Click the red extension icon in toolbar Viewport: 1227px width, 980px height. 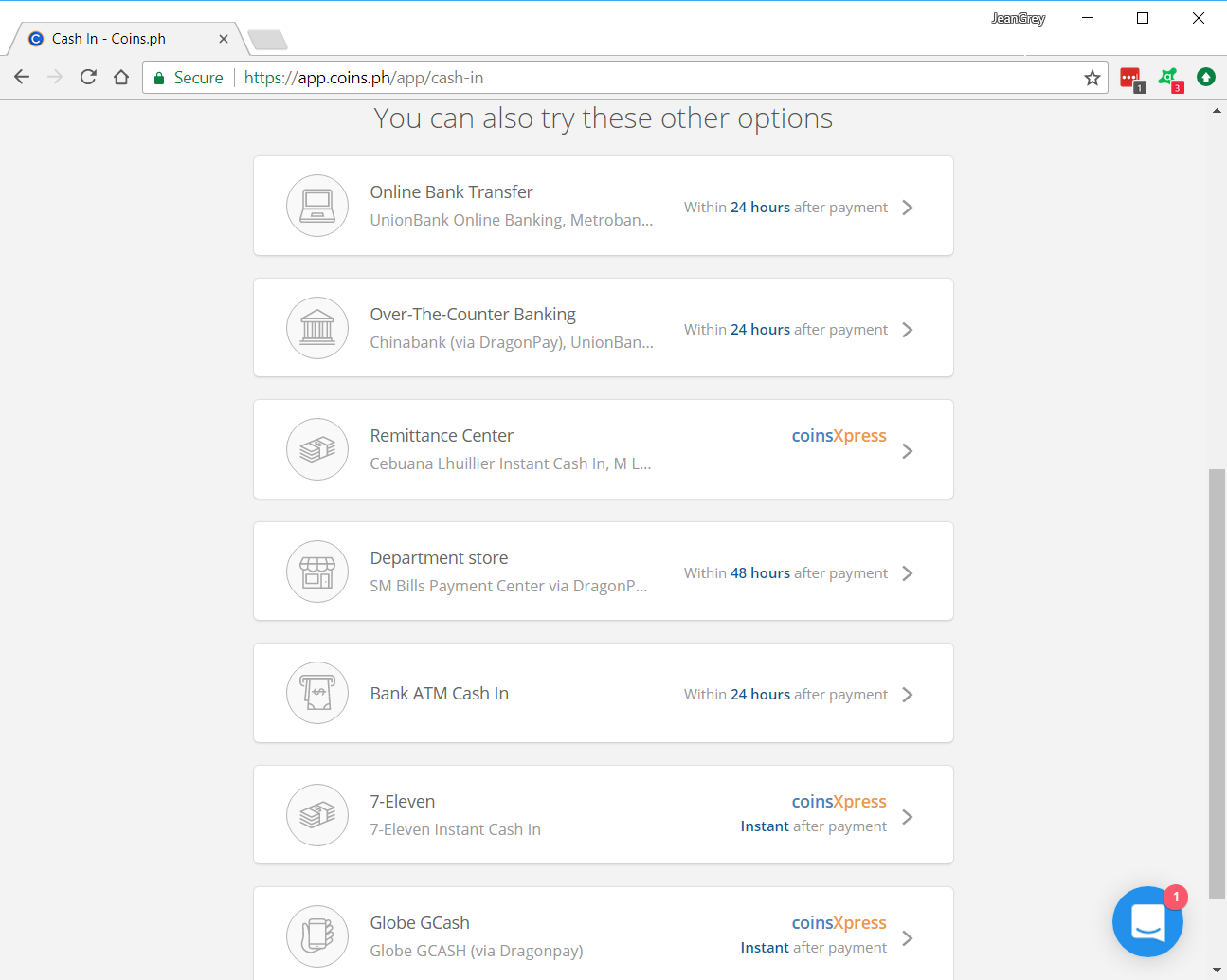(x=1130, y=78)
